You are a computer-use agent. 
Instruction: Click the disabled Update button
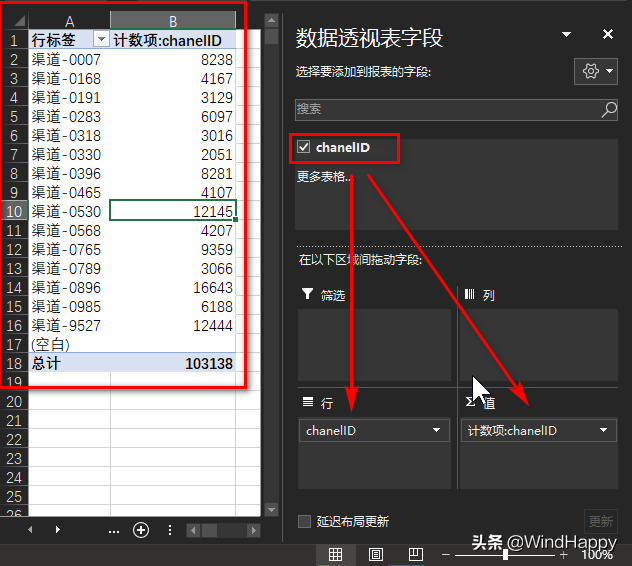click(601, 521)
